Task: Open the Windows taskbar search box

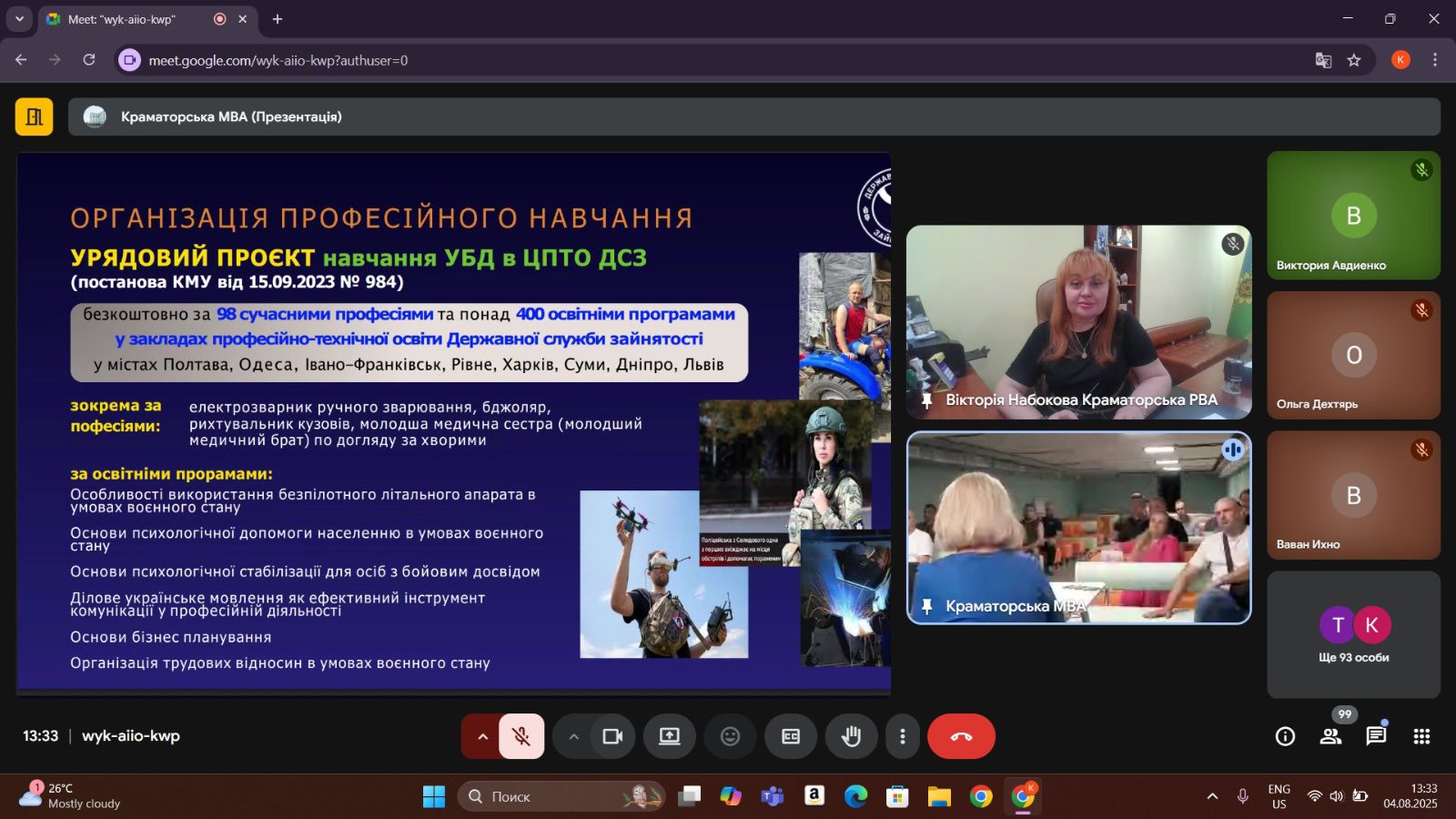Action: pyautogui.click(x=560, y=796)
